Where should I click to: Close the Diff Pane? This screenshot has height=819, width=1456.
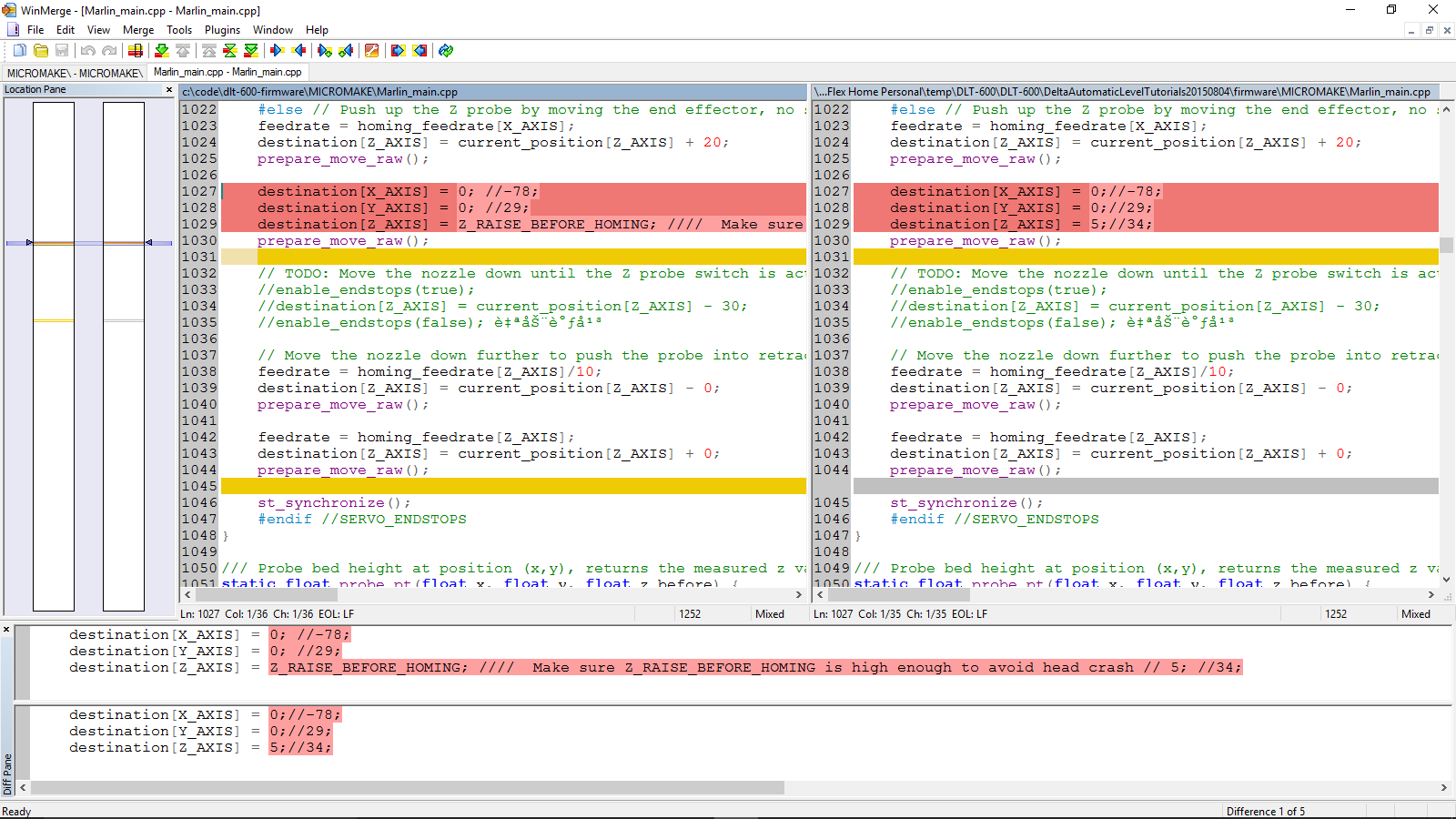pos(6,630)
